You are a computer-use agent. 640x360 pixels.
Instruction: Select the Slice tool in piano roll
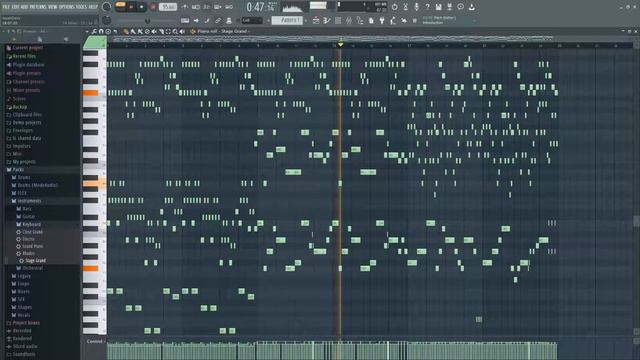(161, 31)
